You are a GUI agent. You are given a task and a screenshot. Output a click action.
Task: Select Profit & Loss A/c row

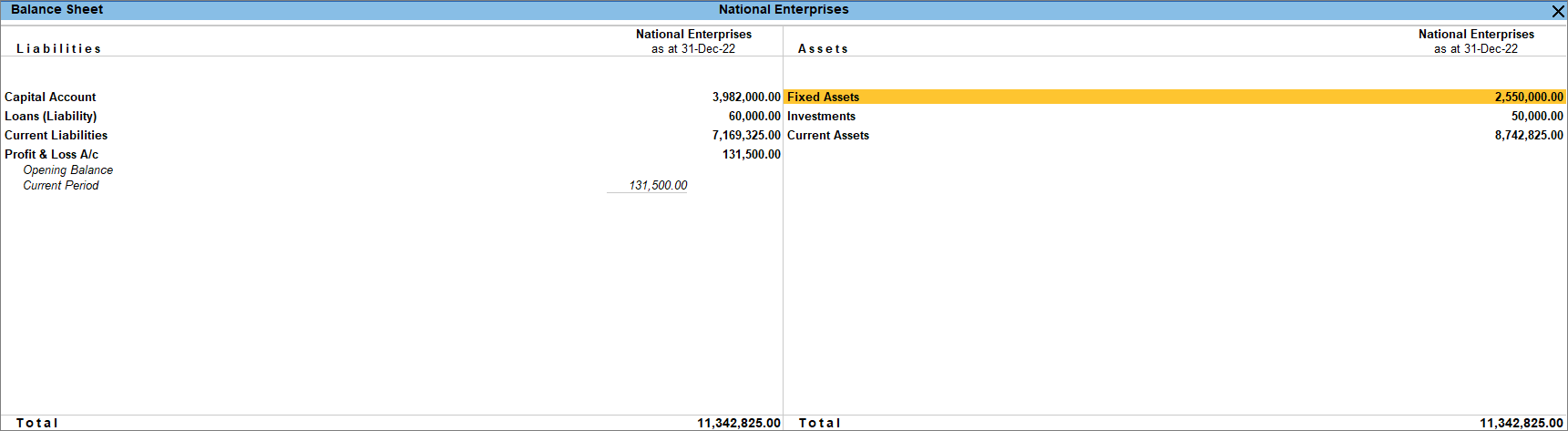point(392,154)
